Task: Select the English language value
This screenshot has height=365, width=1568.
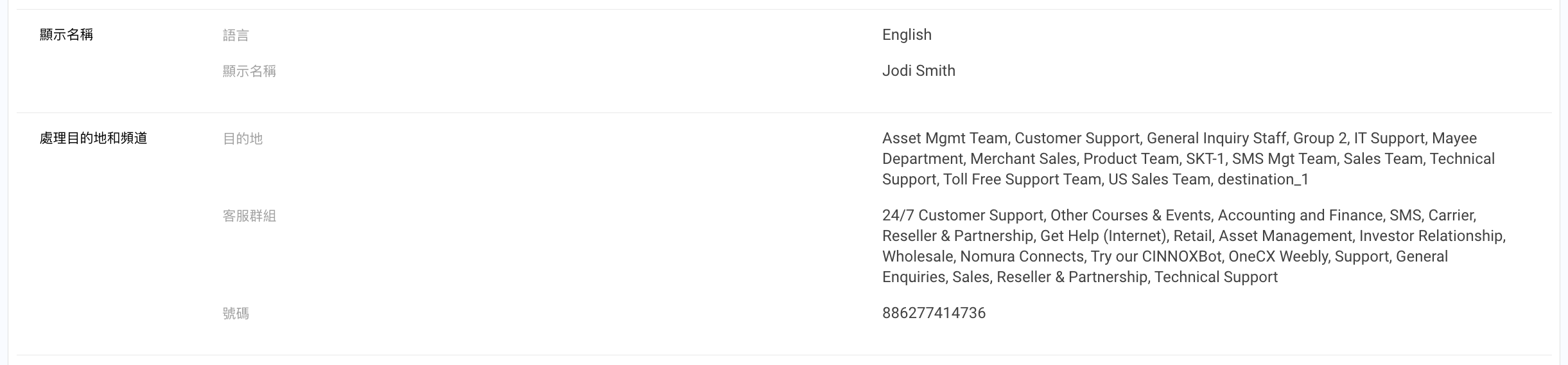Action: (x=907, y=35)
